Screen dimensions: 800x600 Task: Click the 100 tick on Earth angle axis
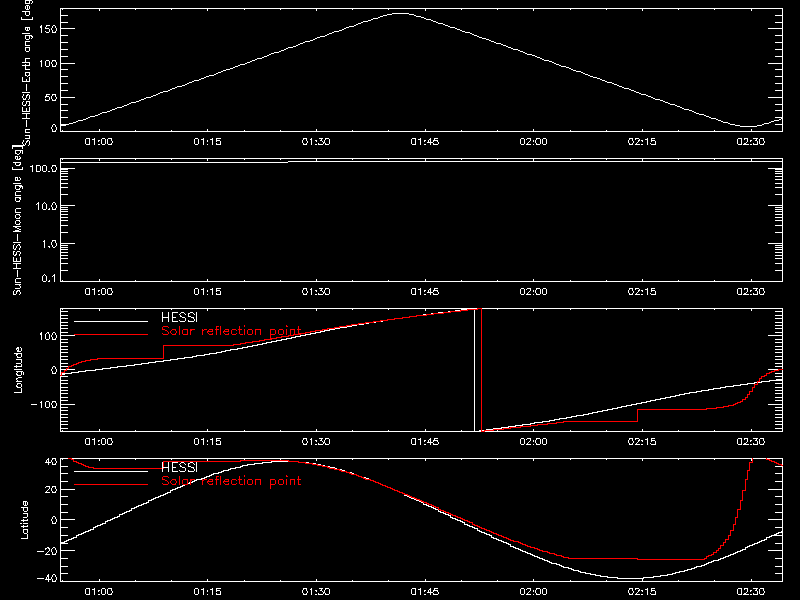48,63
